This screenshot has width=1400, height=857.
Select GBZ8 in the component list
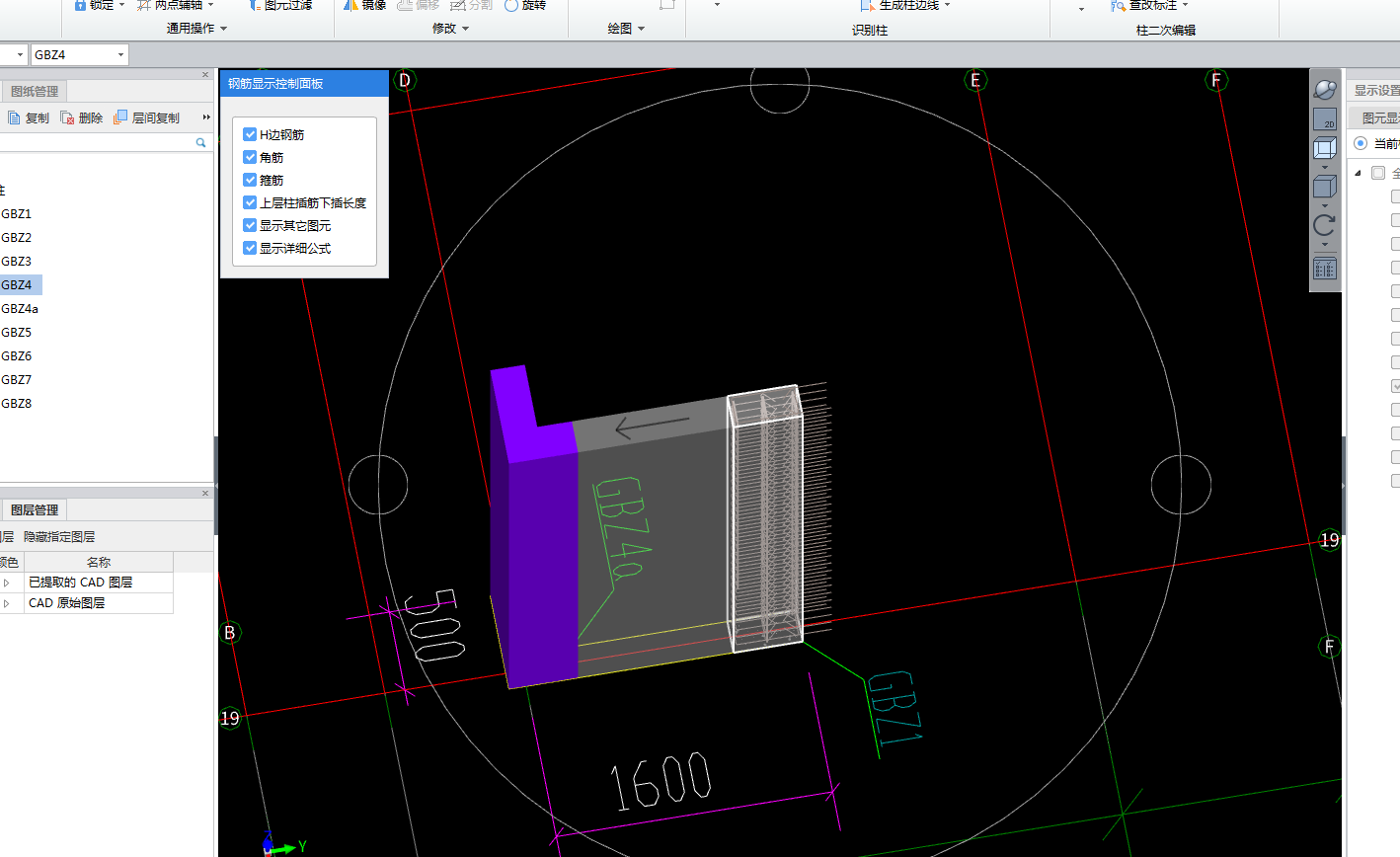point(16,404)
